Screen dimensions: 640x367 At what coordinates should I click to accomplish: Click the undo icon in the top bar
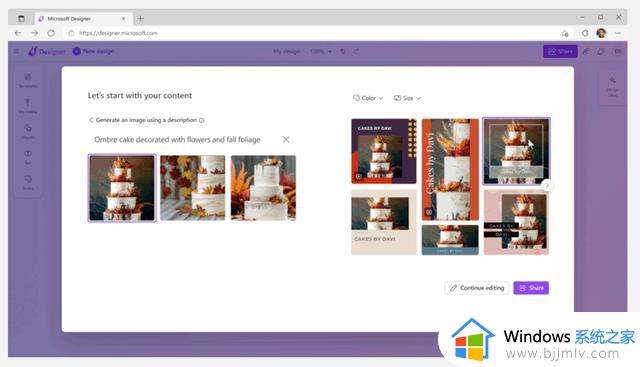tap(343, 51)
